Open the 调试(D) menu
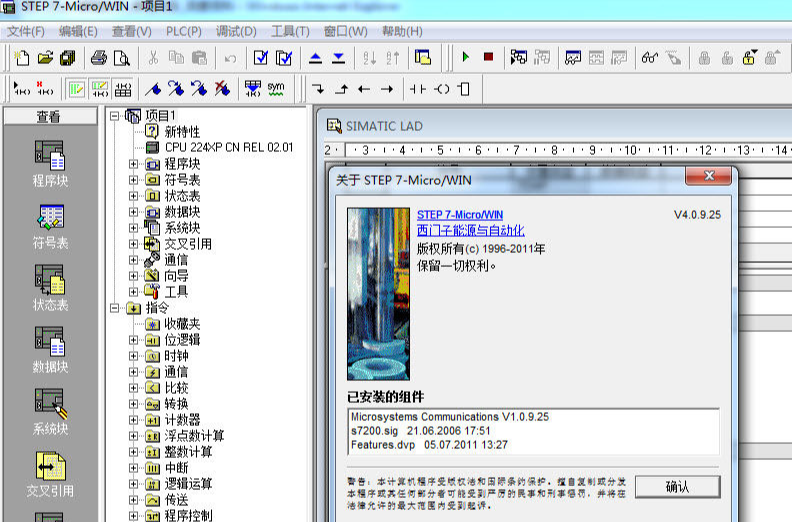This screenshot has height=522, width=792. coord(235,31)
